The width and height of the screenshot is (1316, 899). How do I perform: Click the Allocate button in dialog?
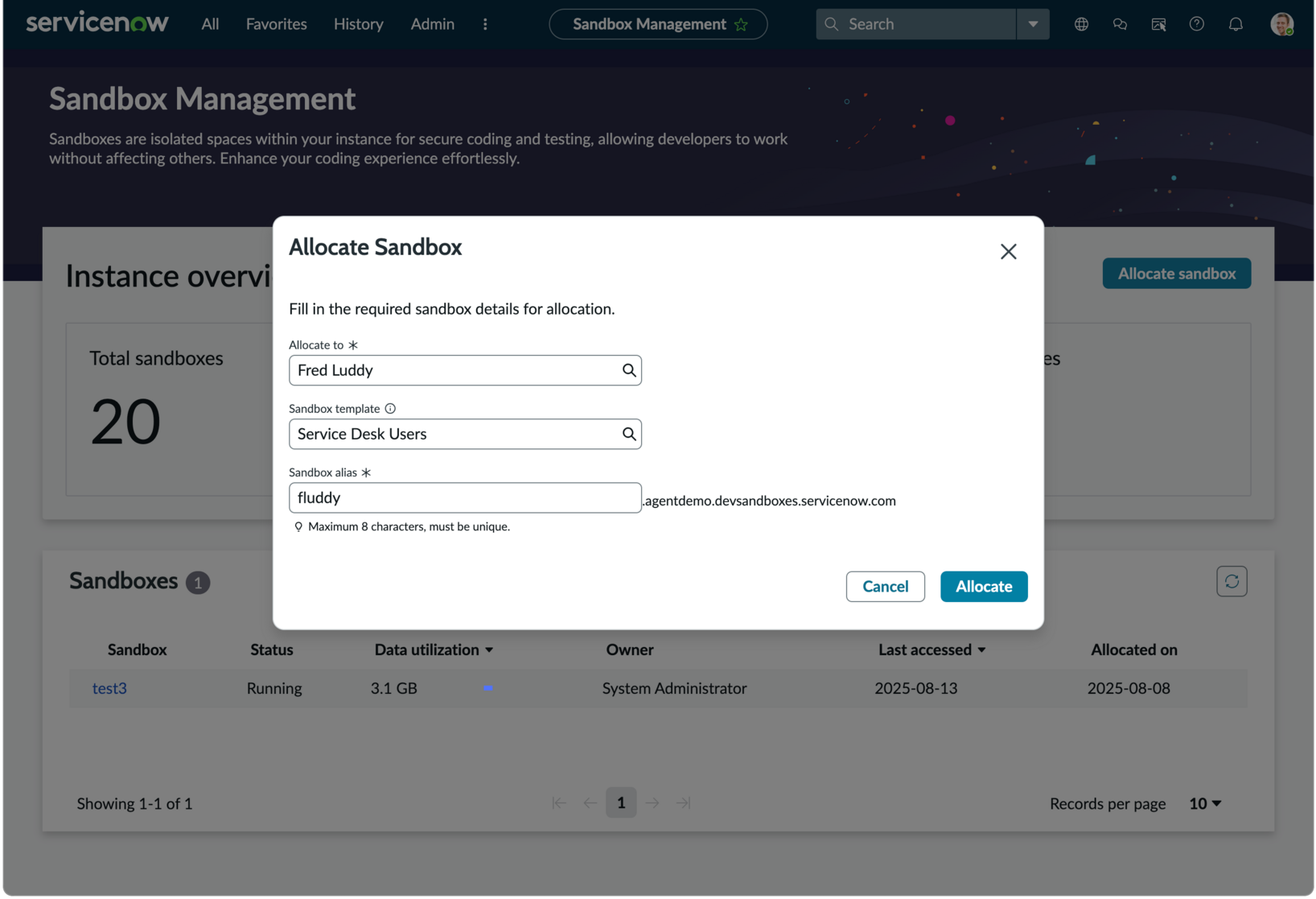point(984,587)
